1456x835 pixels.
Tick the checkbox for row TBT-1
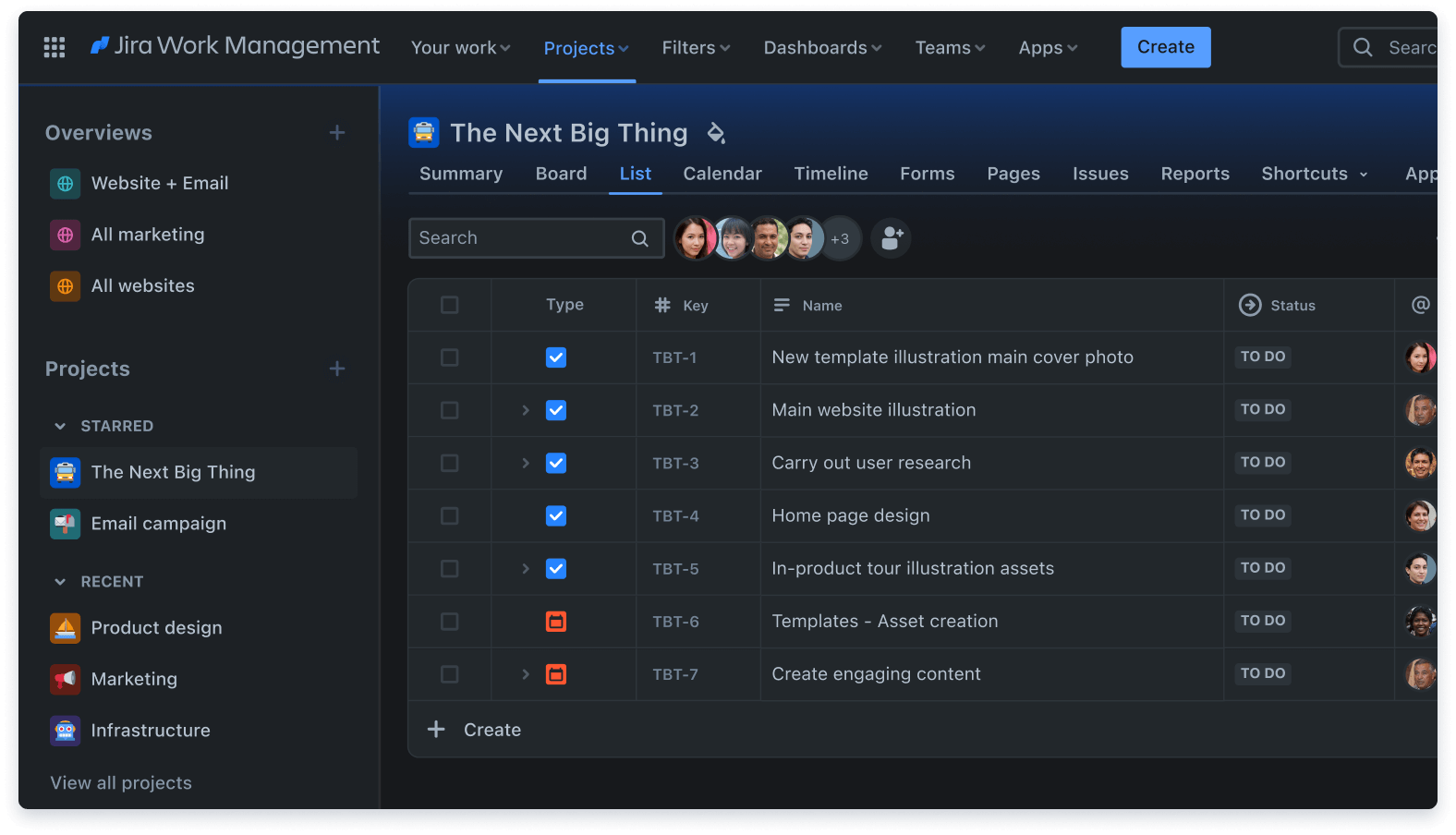450,357
